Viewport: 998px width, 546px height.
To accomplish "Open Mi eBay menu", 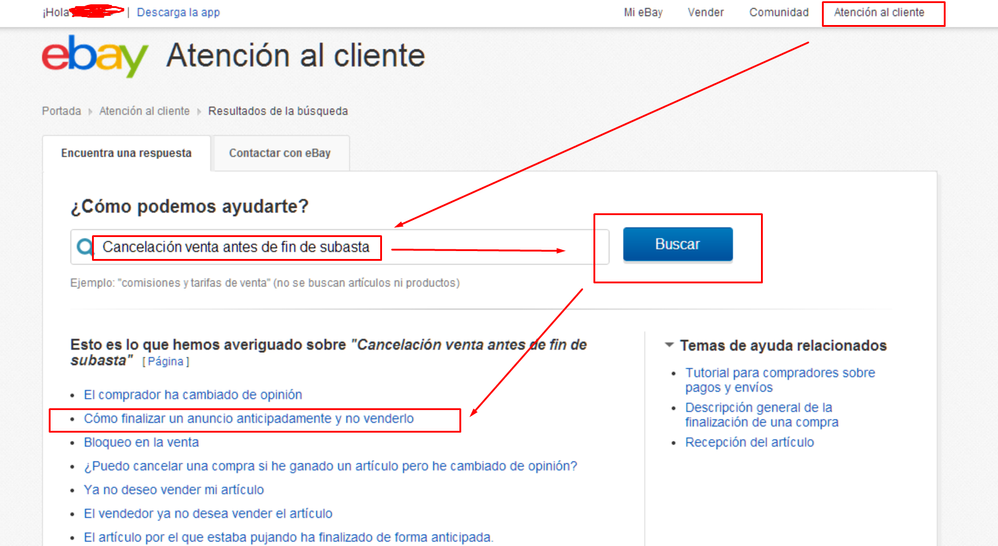I will pyautogui.click(x=643, y=12).
